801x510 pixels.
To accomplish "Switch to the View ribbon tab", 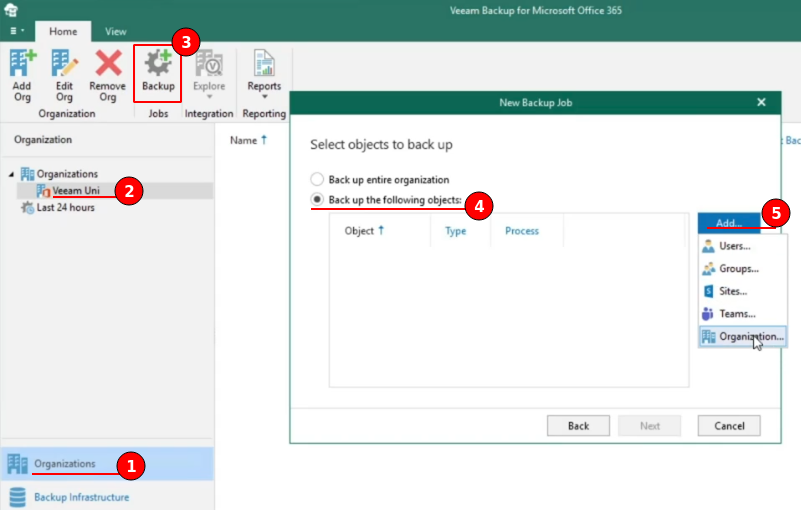I will [x=115, y=32].
